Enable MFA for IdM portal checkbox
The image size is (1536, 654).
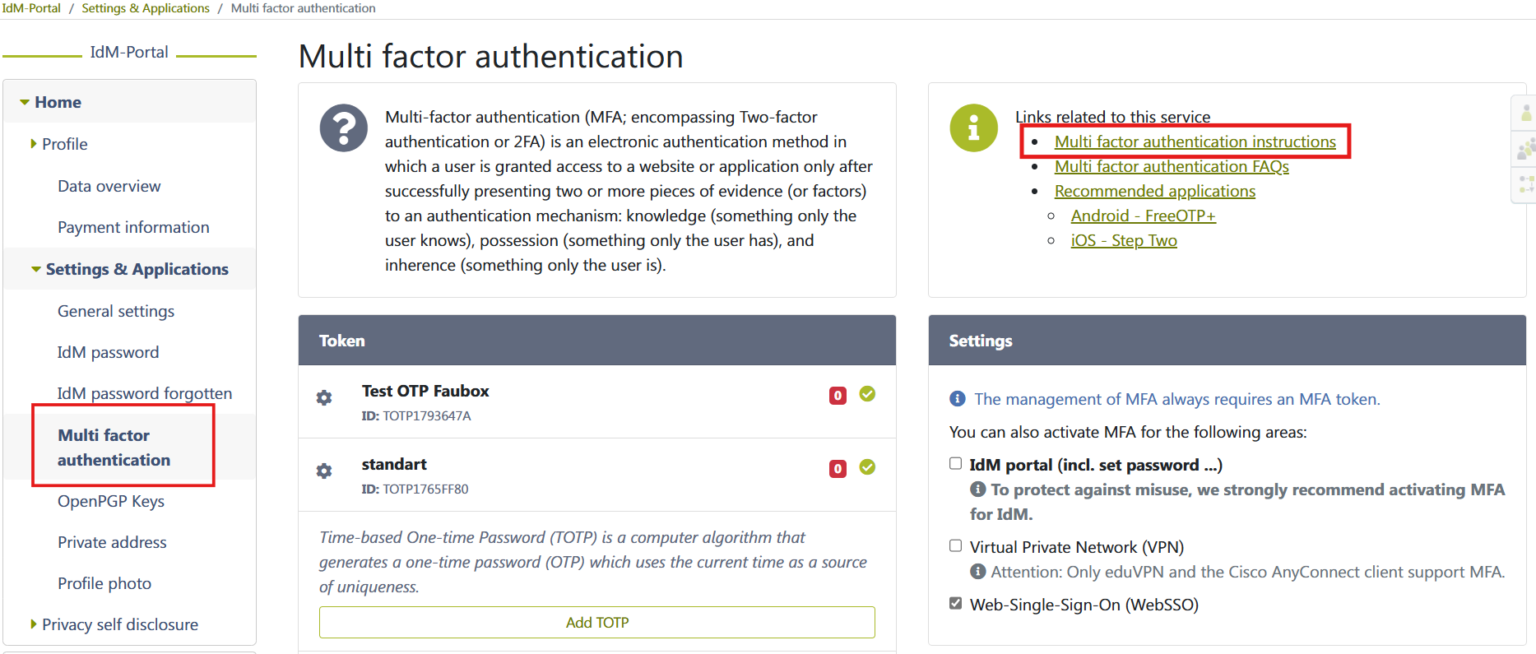[956, 464]
